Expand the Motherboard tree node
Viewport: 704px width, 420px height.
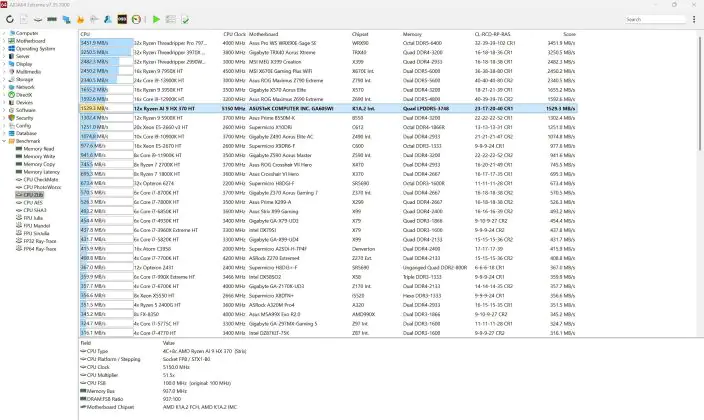point(4,41)
